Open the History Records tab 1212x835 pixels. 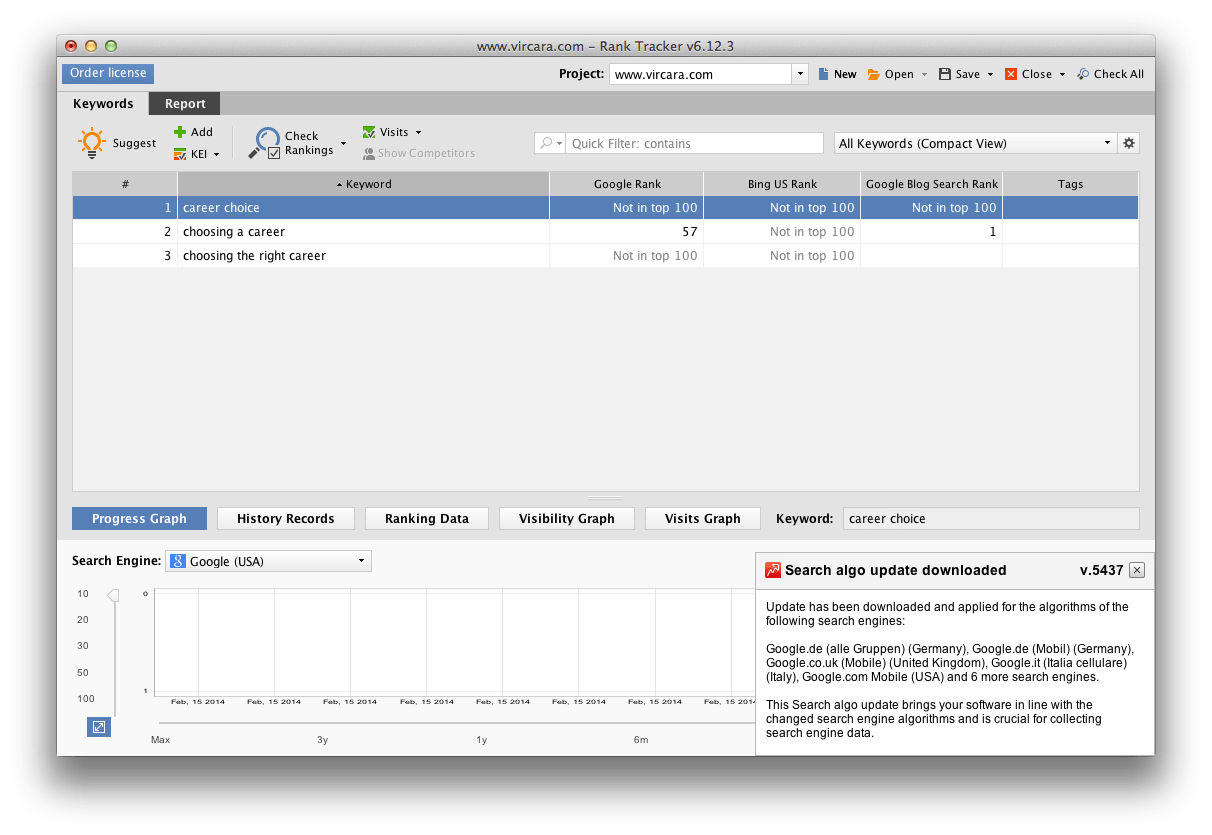(x=285, y=518)
